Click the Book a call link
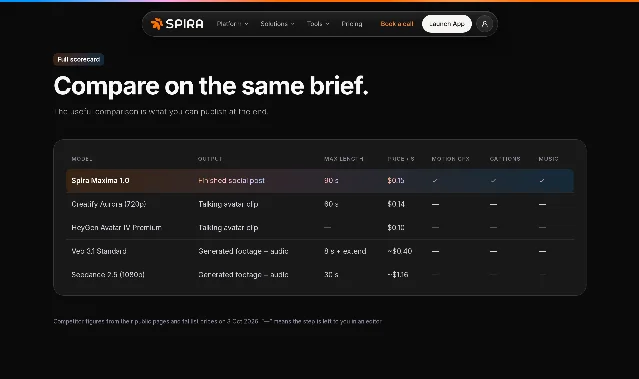This screenshot has width=639, height=379. (x=397, y=24)
